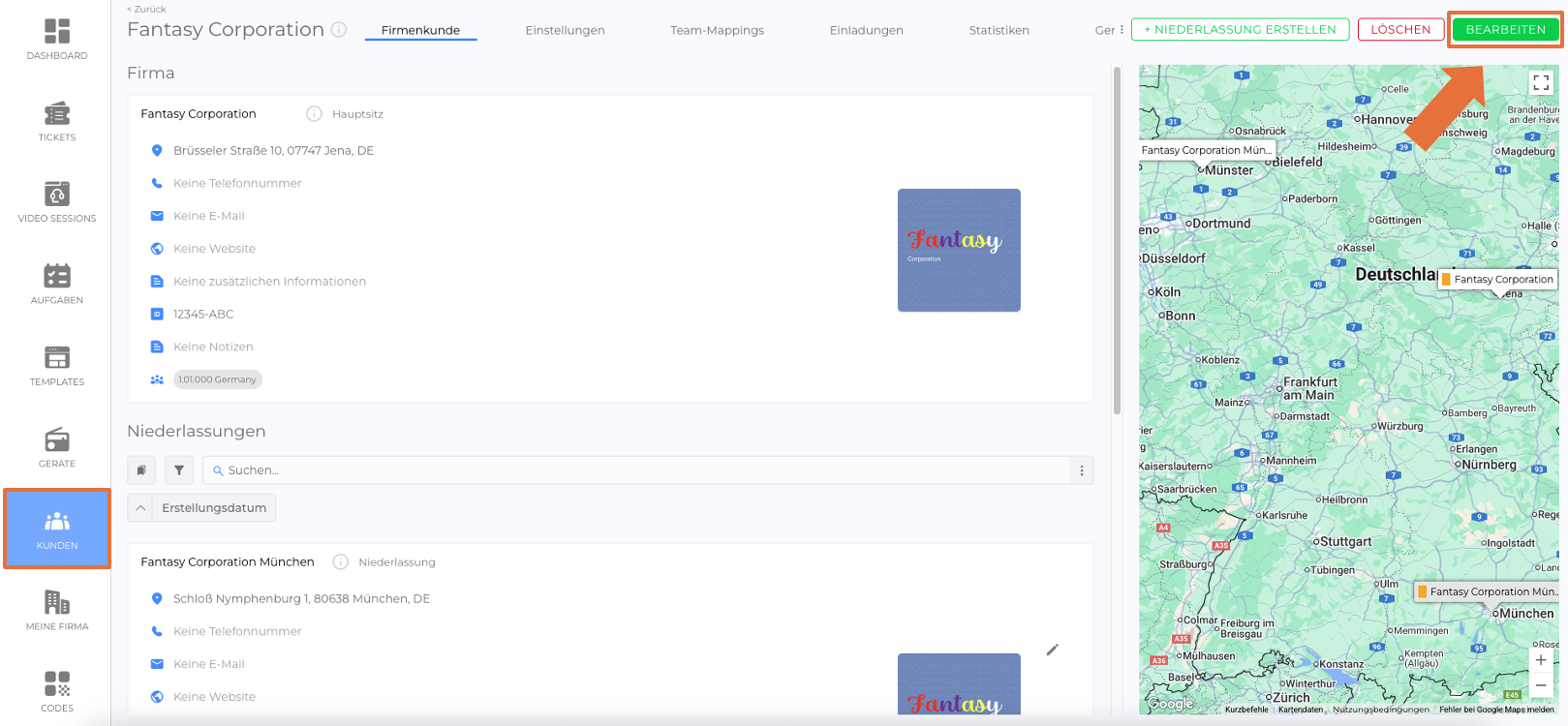
Task: Click the pencil icon for München branch
Action: point(1052,650)
